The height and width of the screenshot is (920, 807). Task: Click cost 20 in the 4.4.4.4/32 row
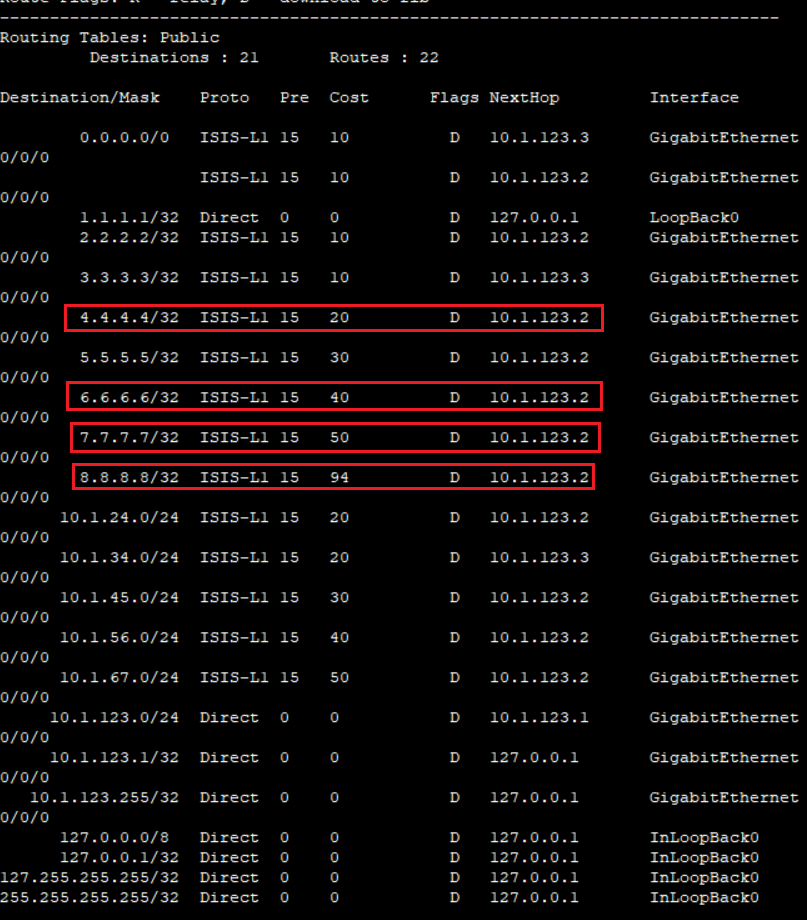(339, 317)
